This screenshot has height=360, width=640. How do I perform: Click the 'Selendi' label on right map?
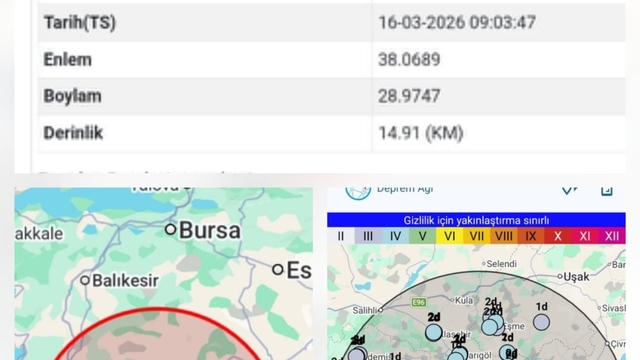(502, 264)
